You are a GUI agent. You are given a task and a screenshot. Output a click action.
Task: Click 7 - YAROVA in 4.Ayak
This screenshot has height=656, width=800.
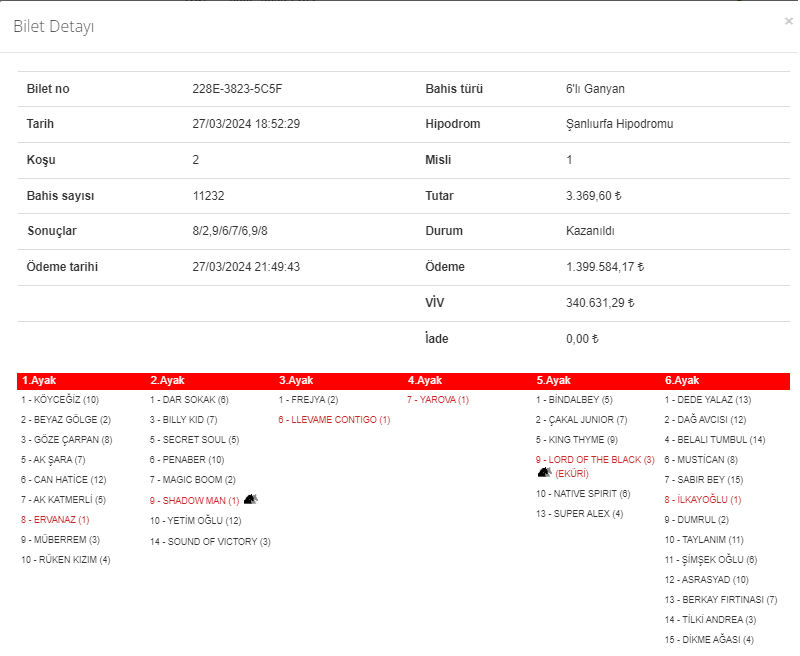point(438,400)
